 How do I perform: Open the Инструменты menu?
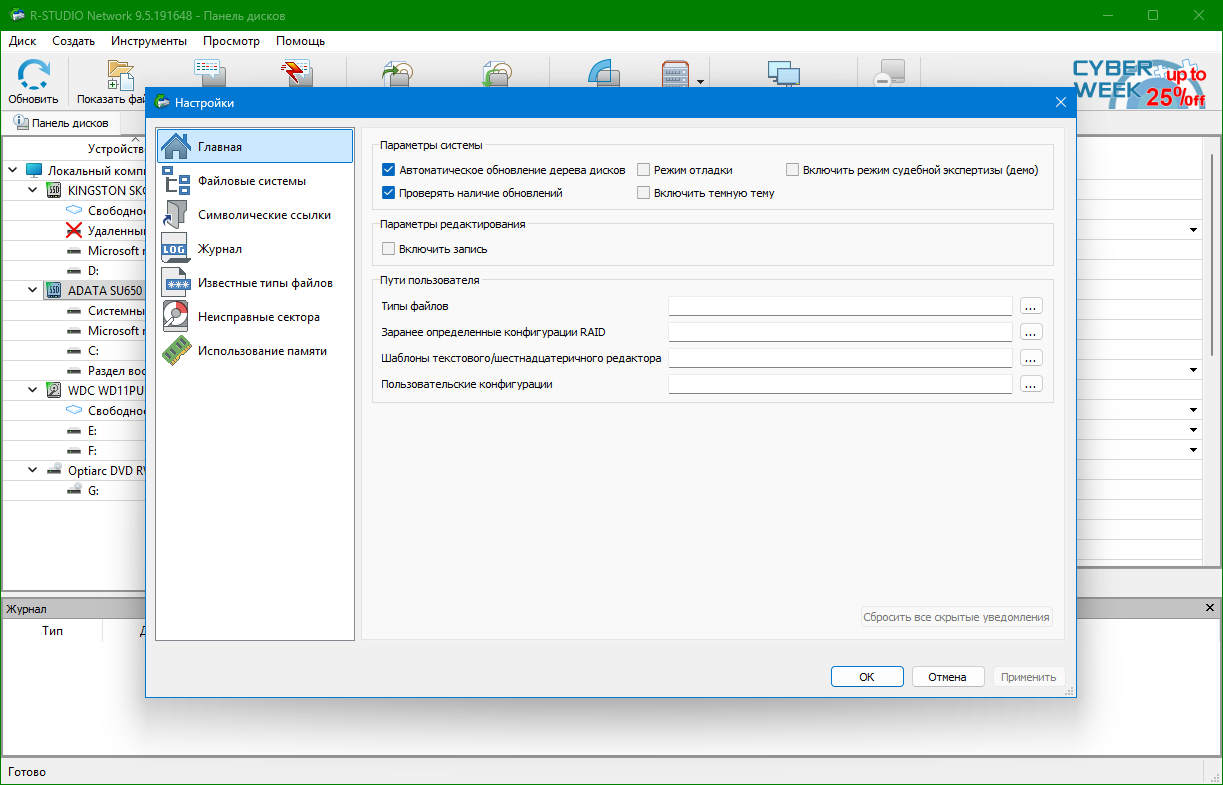(149, 41)
